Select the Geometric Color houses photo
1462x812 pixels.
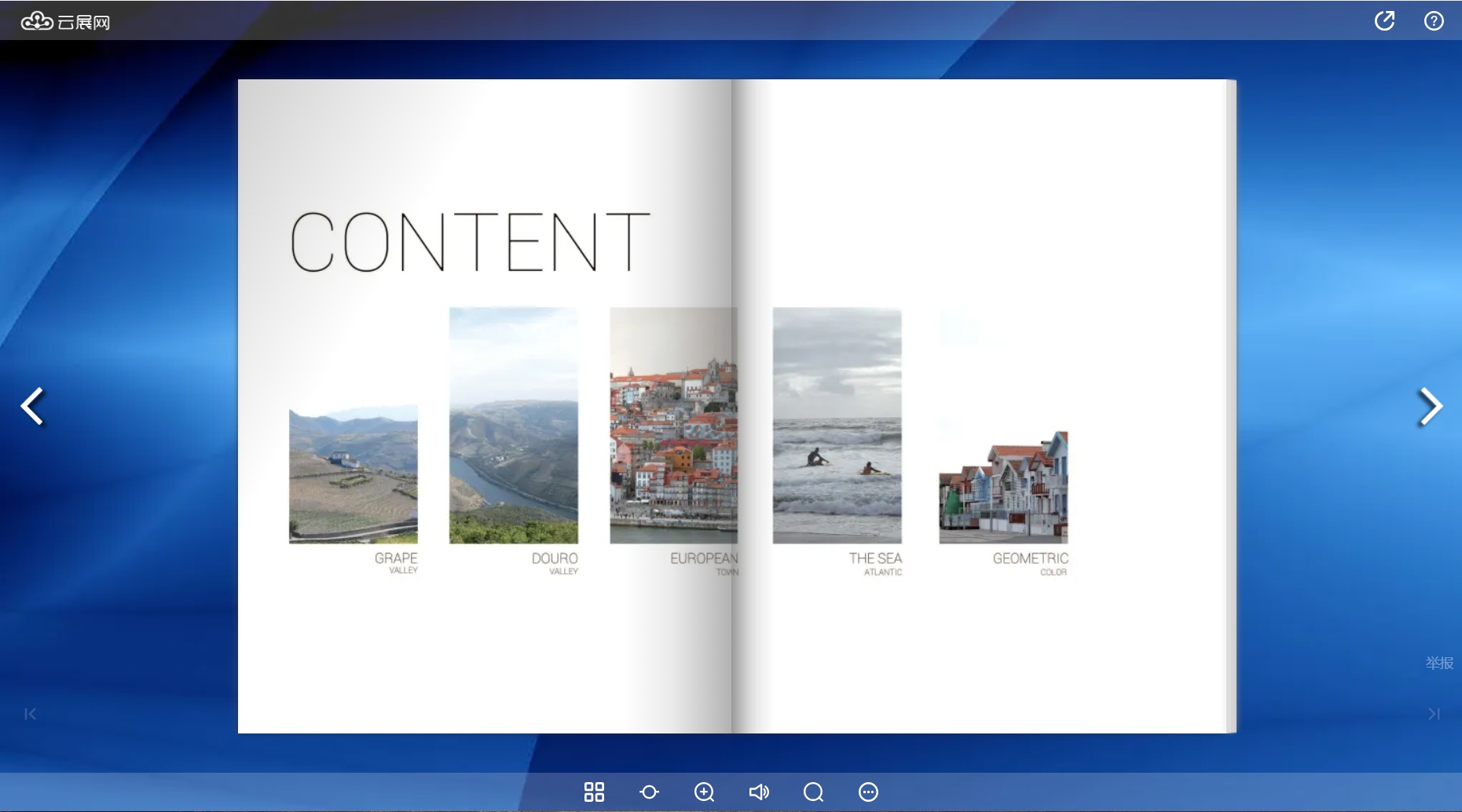(x=1003, y=487)
